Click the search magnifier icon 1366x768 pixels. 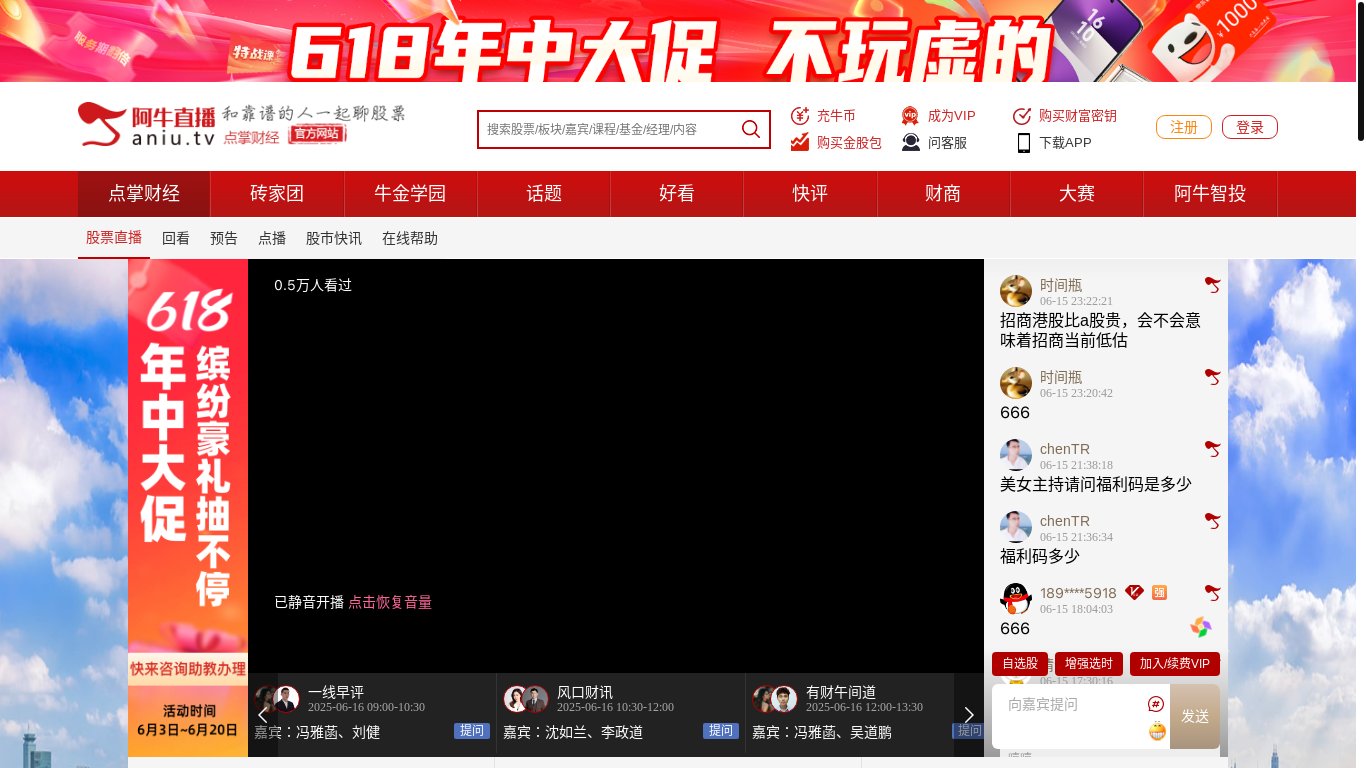(x=751, y=129)
